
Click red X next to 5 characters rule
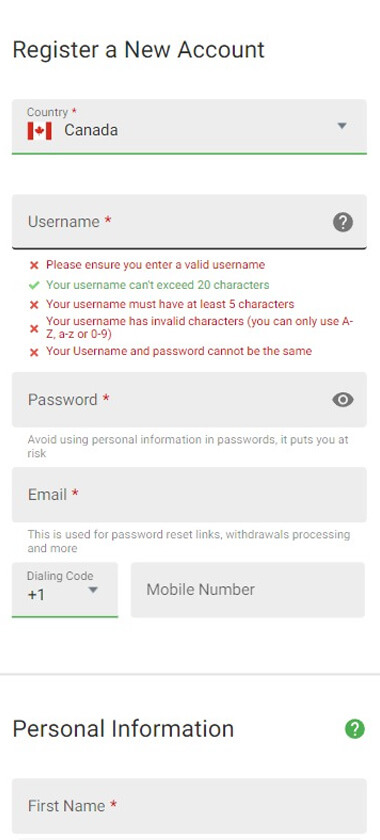coord(34,305)
